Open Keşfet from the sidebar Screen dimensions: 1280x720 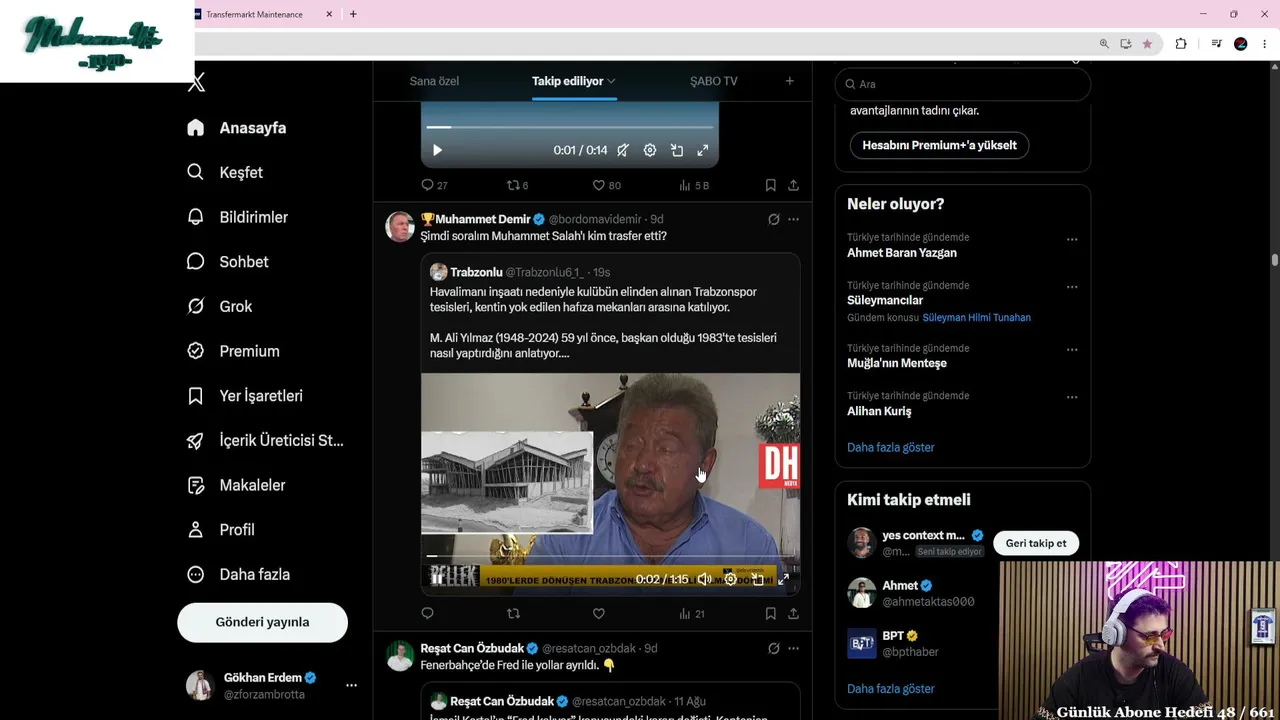tap(225, 172)
